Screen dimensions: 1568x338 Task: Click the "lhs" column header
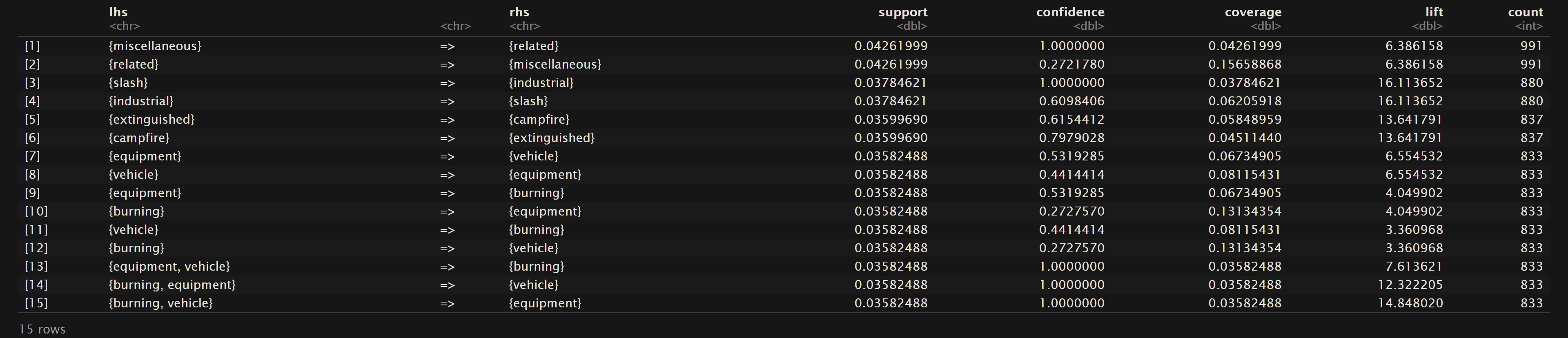pos(118,12)
